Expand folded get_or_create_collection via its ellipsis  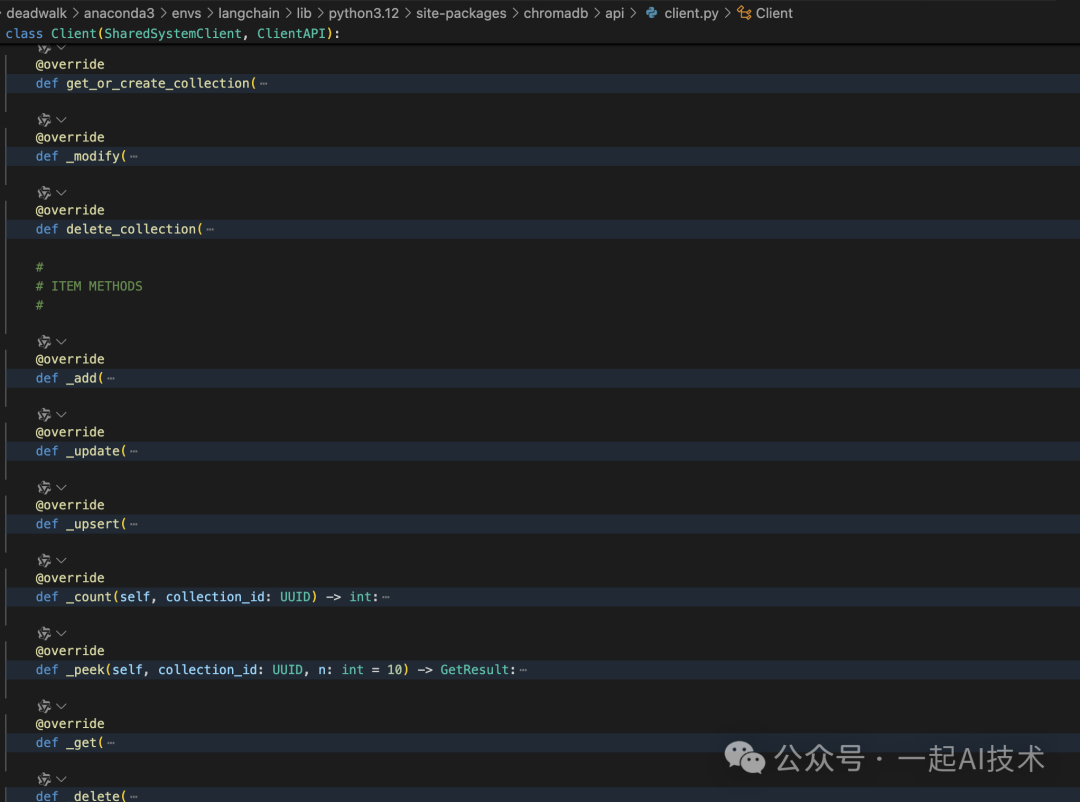pyautogui.click(x=263, y=84)
